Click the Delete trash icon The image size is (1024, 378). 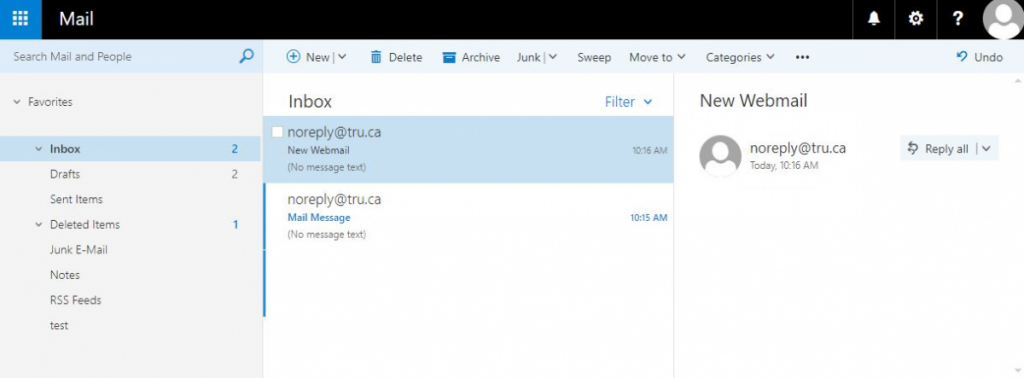click(376, 57)
